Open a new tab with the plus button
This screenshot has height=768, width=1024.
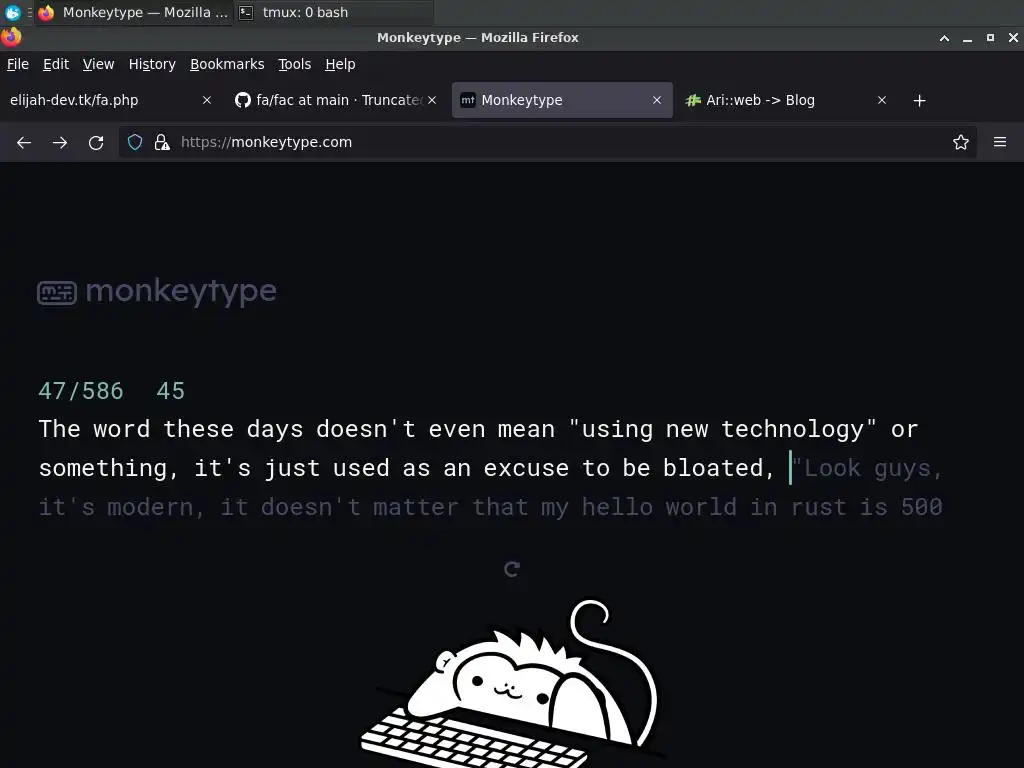tap(920, 101)
